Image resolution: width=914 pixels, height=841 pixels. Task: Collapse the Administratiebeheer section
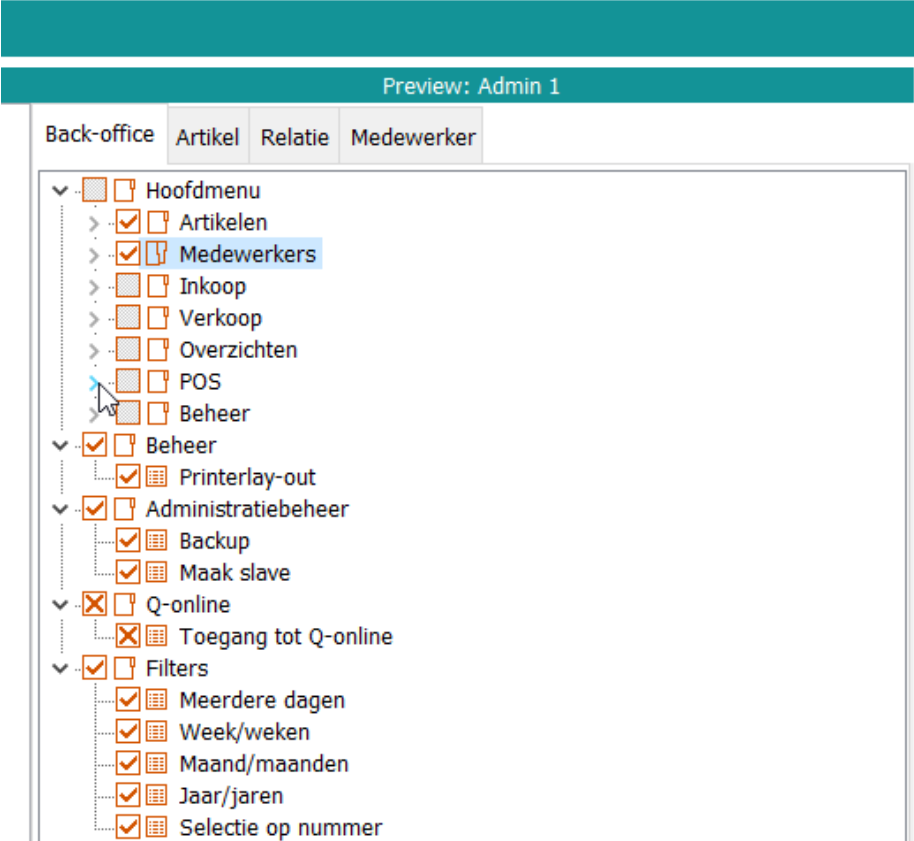coord(61,509)
